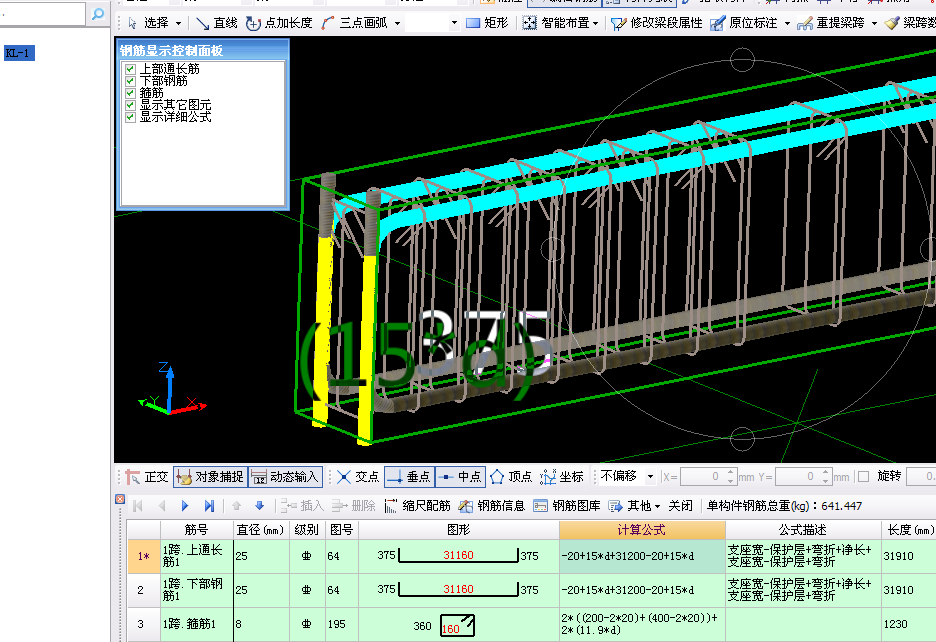Viewport: 936px width, 642px height.
Task: Click 修改梁段属性 tool
Action: tap(657, 23)
